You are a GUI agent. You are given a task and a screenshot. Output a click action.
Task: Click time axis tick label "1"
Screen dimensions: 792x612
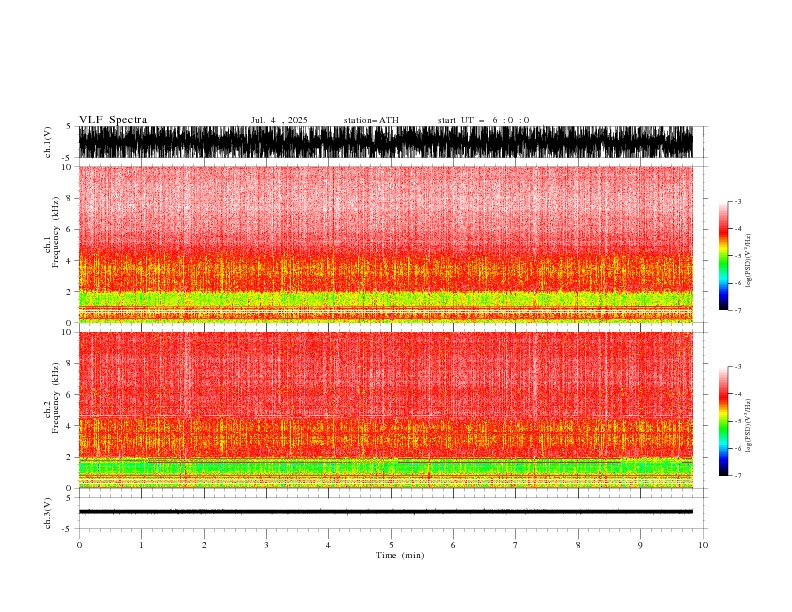[x=141, y=545]
